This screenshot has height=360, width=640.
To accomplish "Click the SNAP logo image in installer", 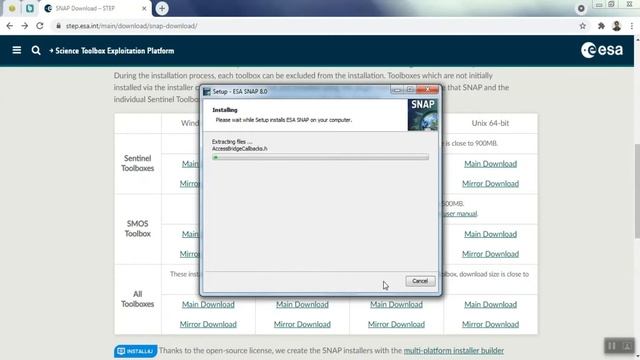I will pyautogui.click(x=423, y=115).
